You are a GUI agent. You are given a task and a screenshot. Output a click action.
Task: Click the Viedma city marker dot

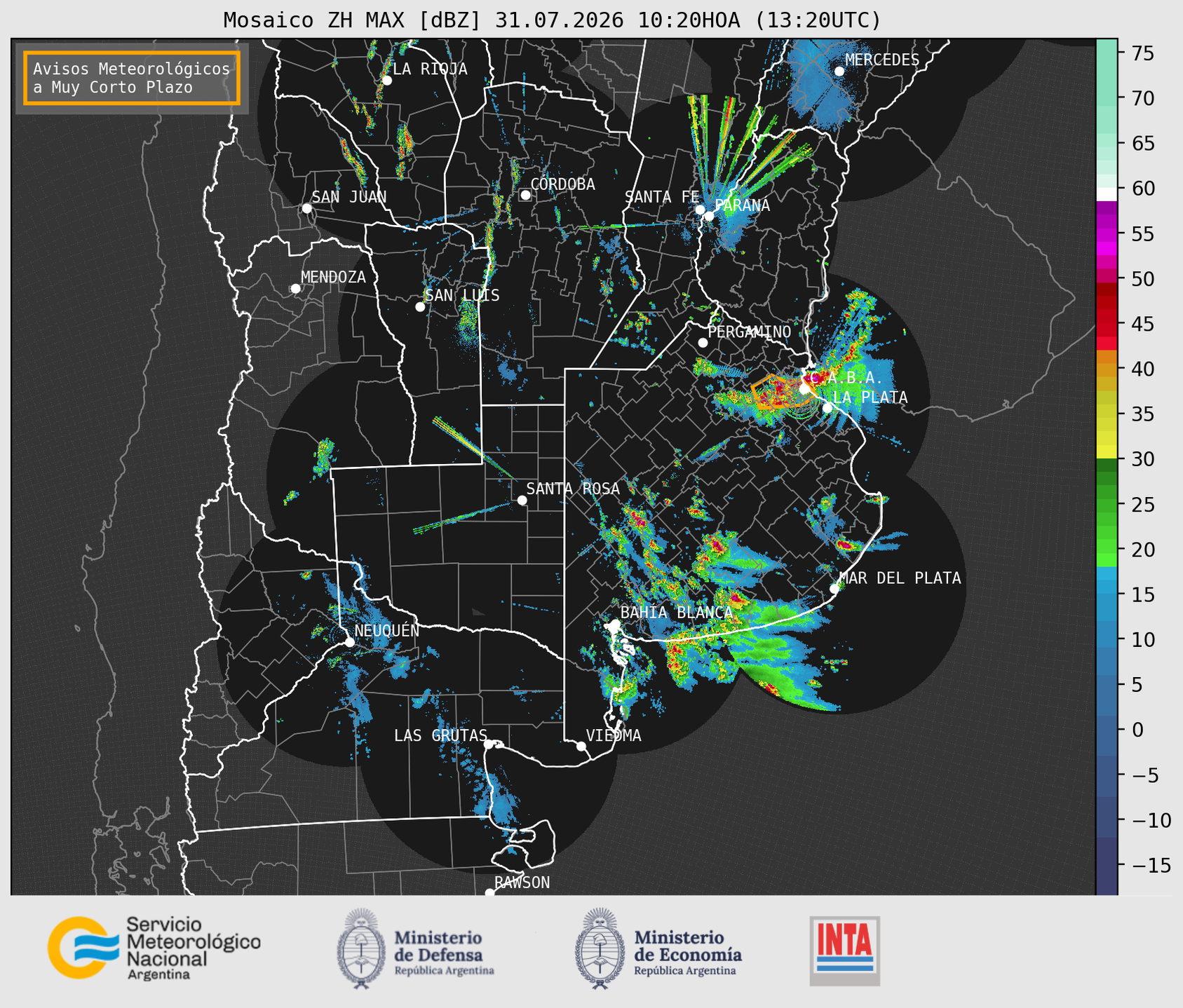(581, 746)
